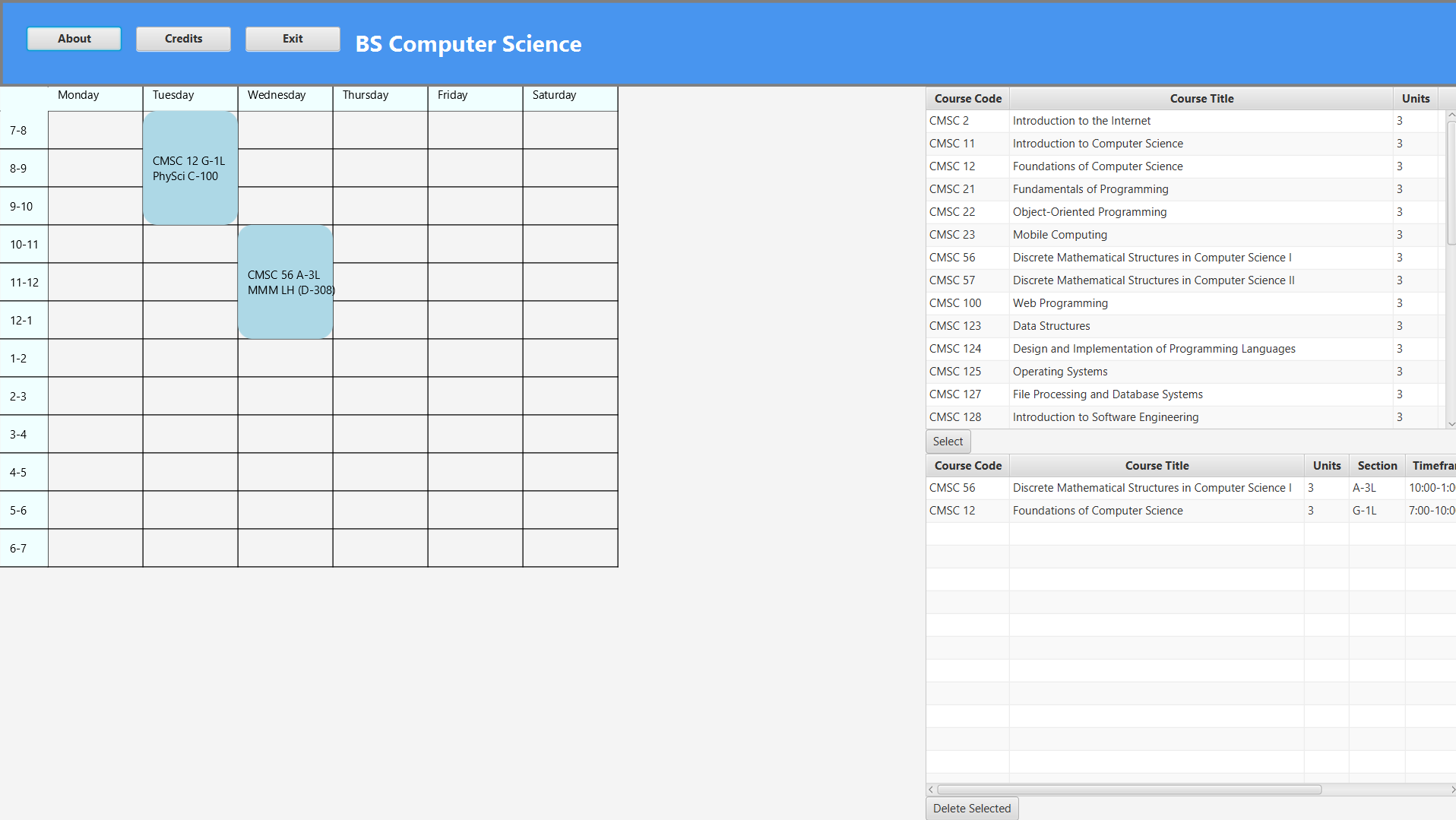Click the Select button below course list
The height and width of the screenshot is (820, 1456).
coord(948,442)
